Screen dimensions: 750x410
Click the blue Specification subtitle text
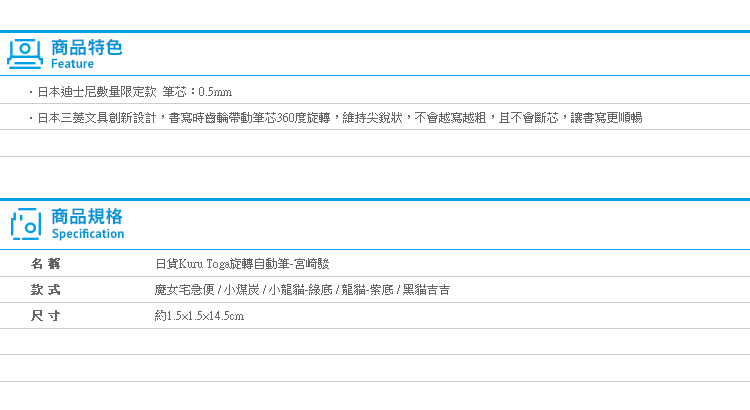(88, 234)
